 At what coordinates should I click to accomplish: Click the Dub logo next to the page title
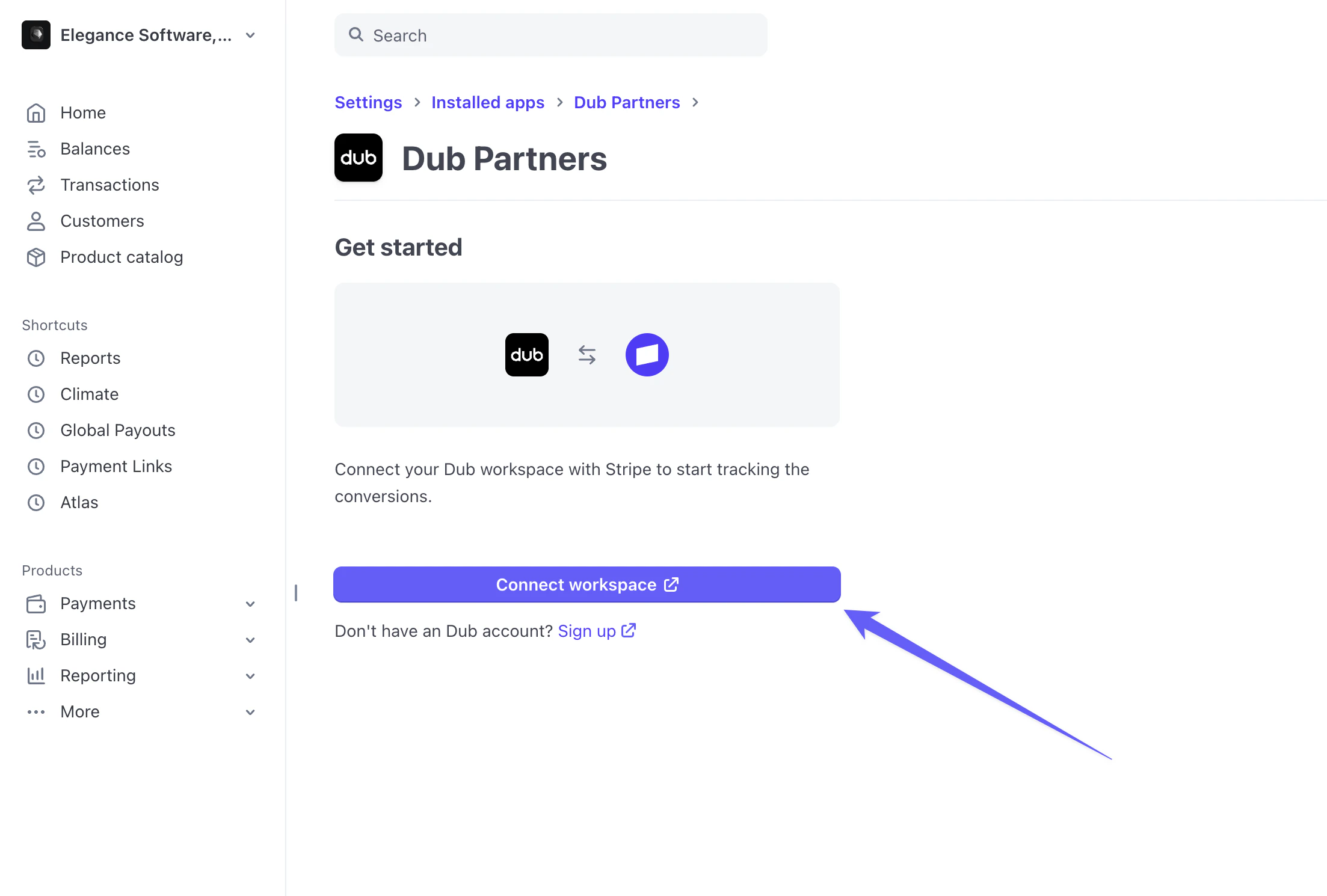click(358, 158)
